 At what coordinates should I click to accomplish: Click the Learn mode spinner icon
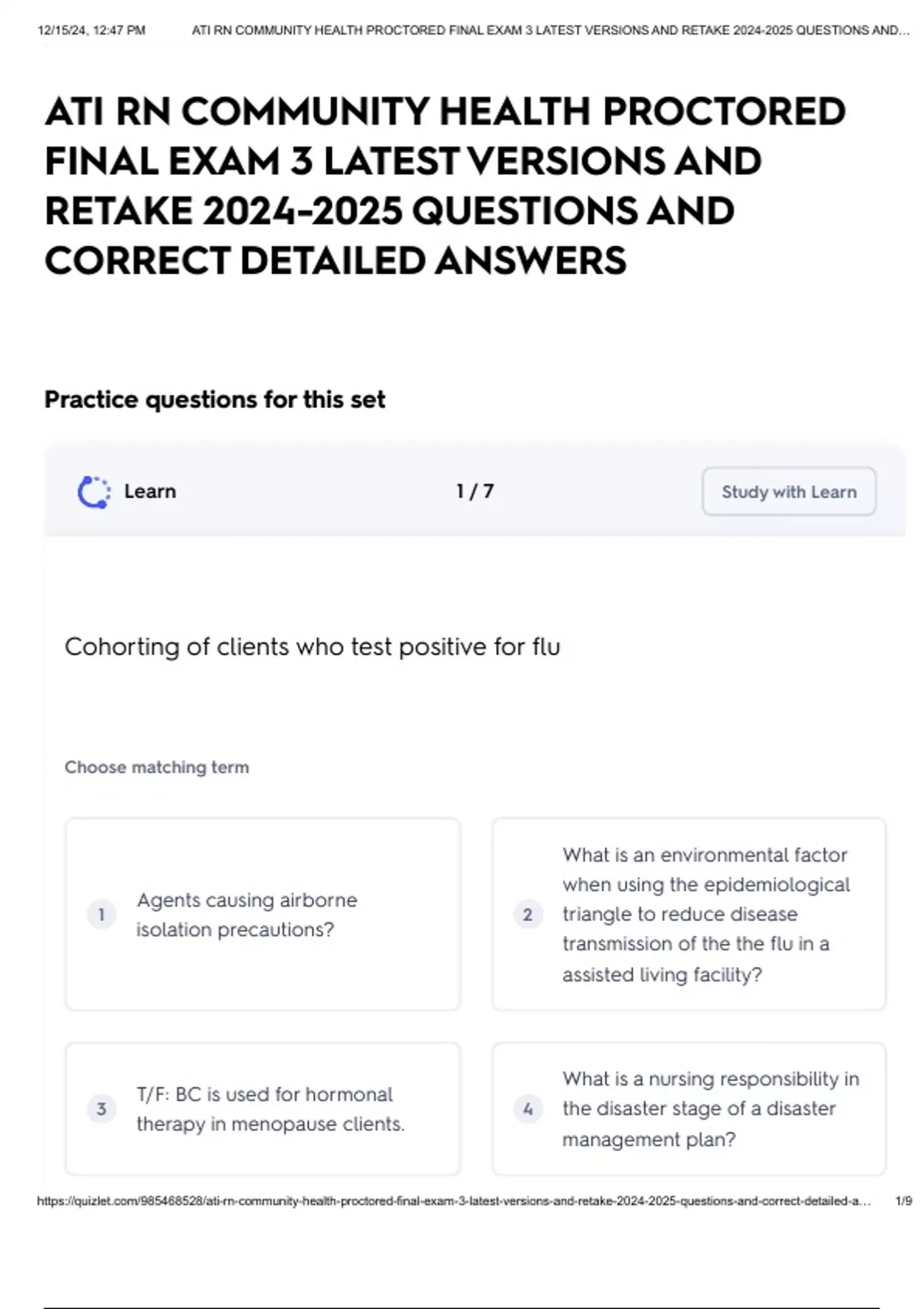(x=94, y=492)
